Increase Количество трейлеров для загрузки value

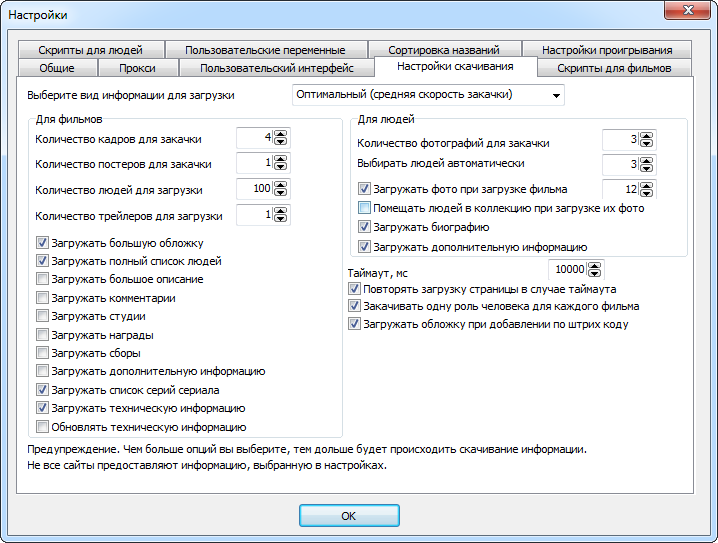point(281,211)
